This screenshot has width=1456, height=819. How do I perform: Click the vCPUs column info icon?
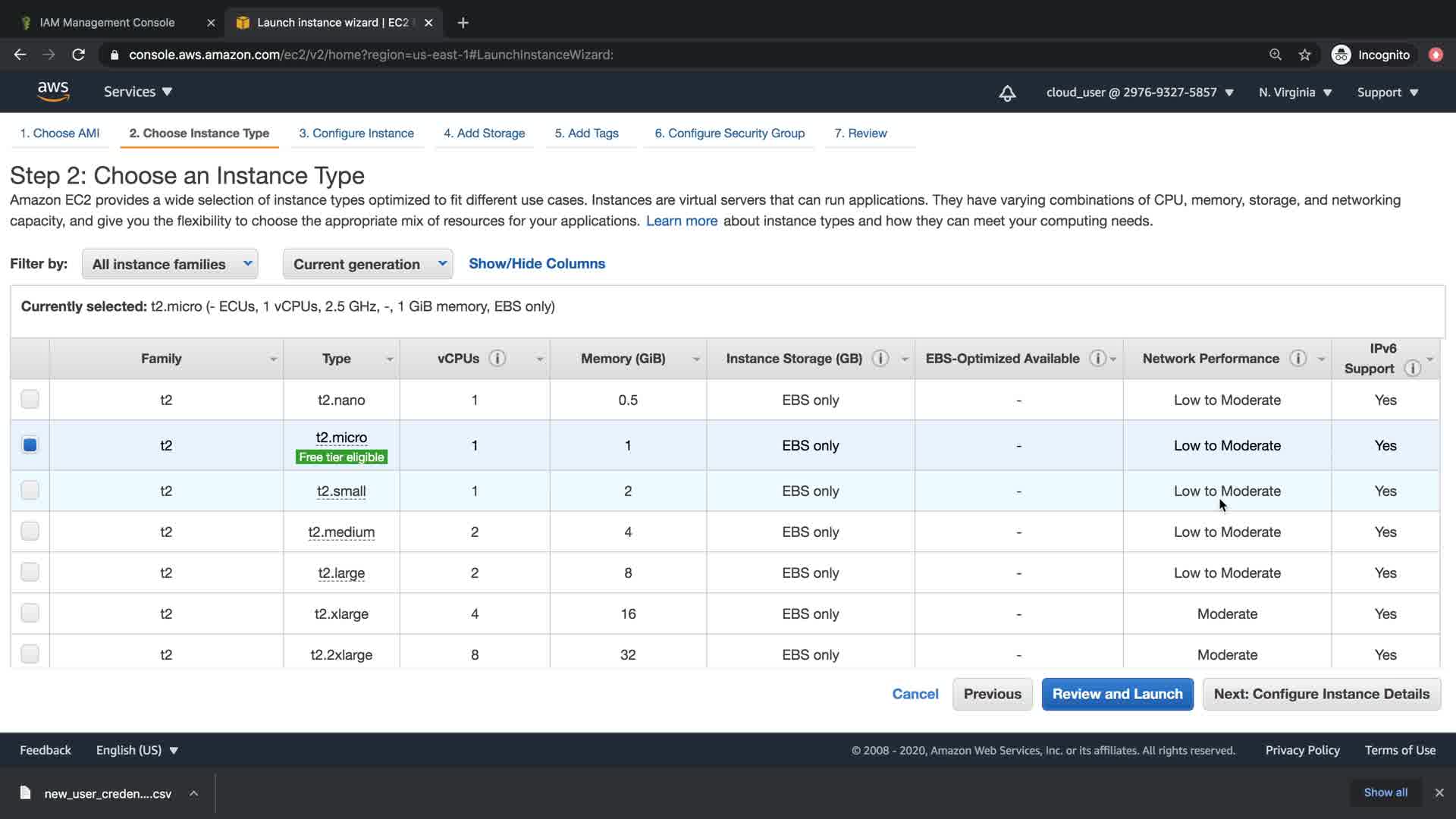click(x=497, y=359)
